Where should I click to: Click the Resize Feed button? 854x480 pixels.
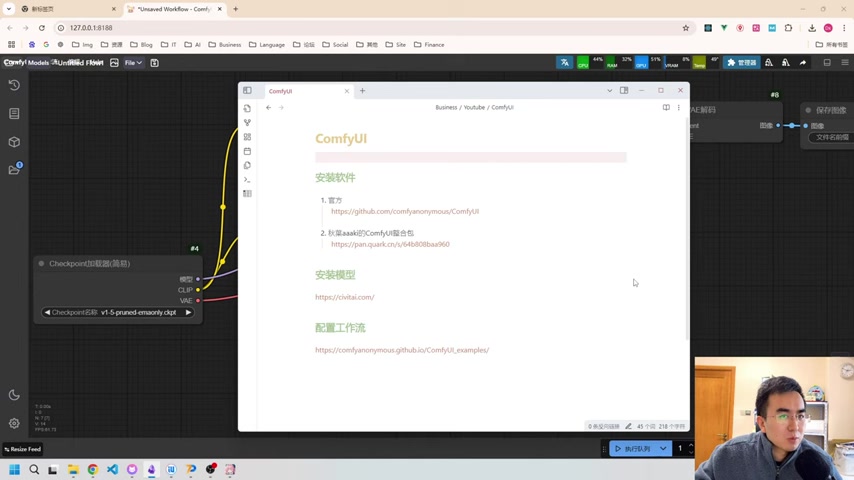point(22,449)
